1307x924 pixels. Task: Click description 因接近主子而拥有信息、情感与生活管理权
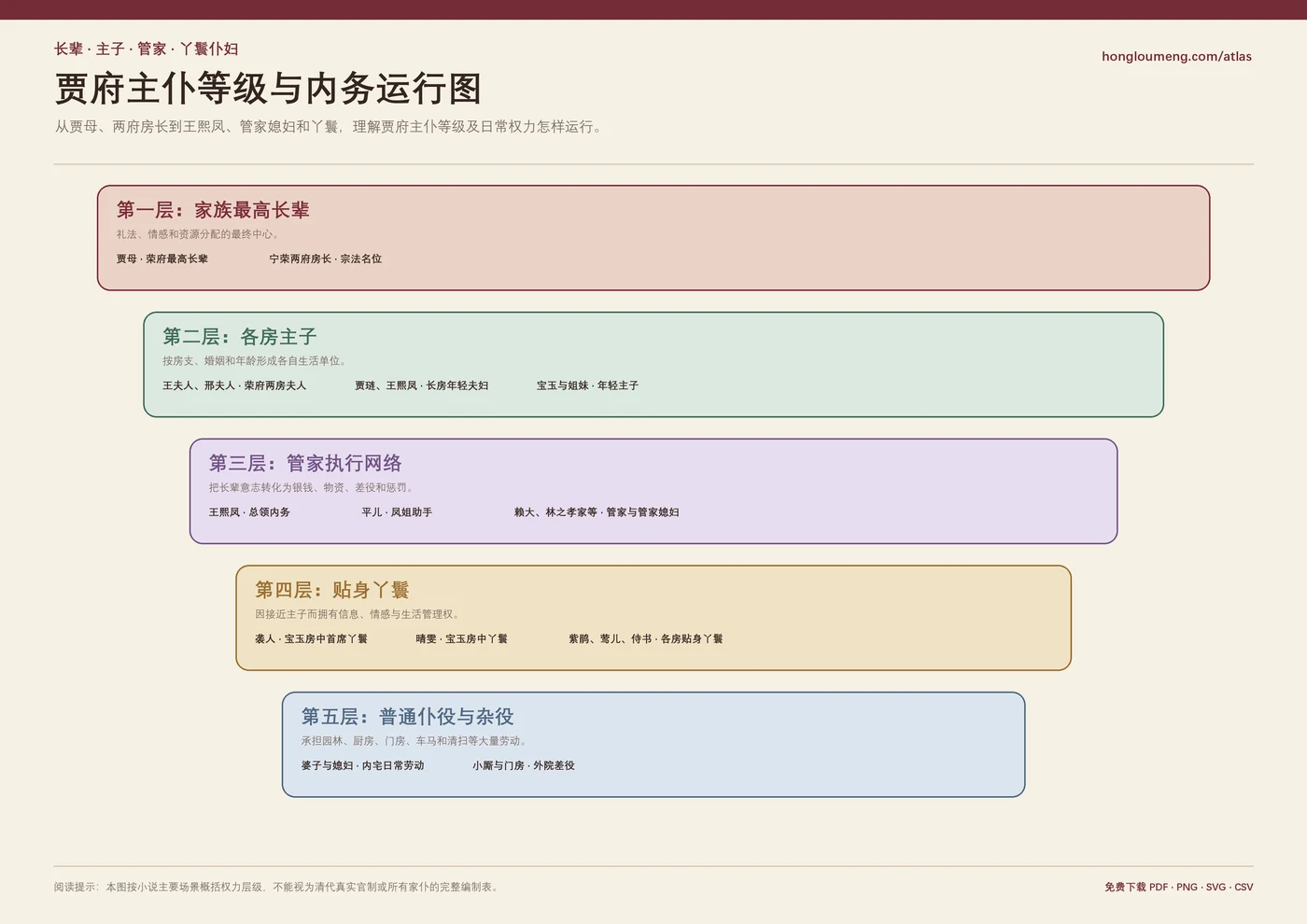tap(358, 614)
